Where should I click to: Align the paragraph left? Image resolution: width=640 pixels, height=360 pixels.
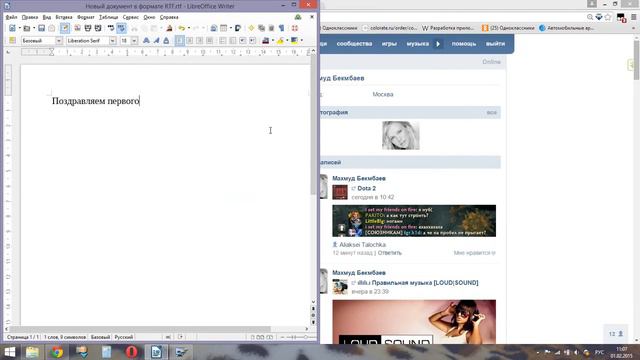(180, 40)
